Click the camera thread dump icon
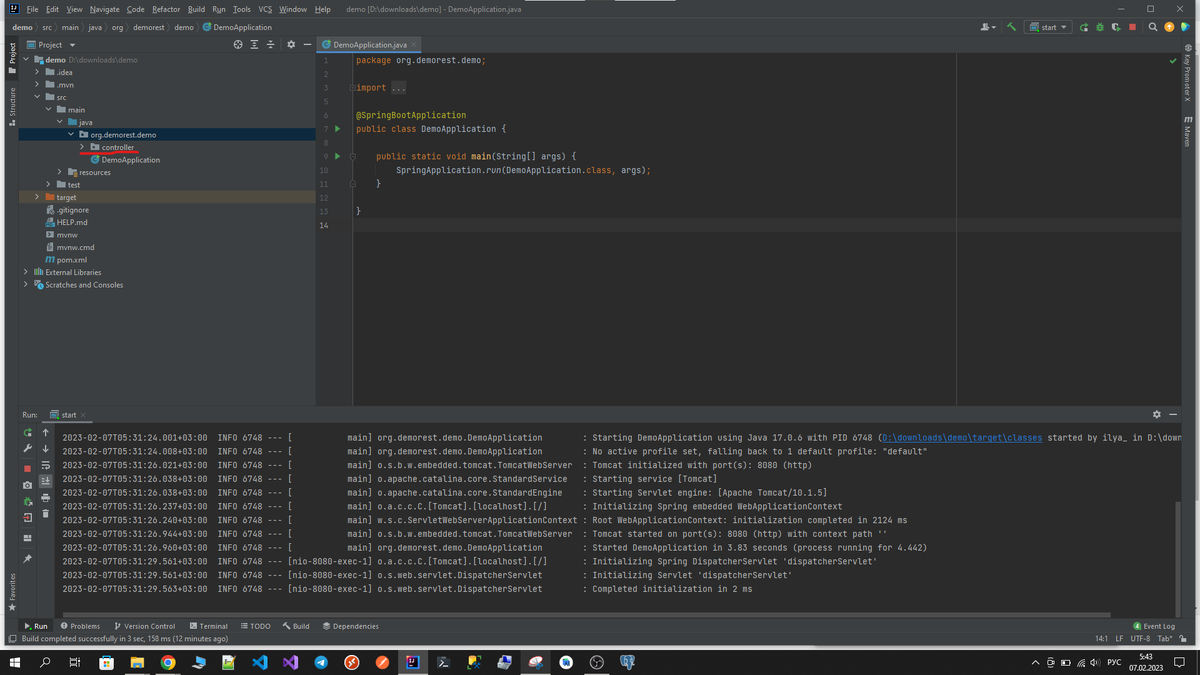Image resolution: width=1200 pixels, height=675 pixels. [x=28, y=485]
